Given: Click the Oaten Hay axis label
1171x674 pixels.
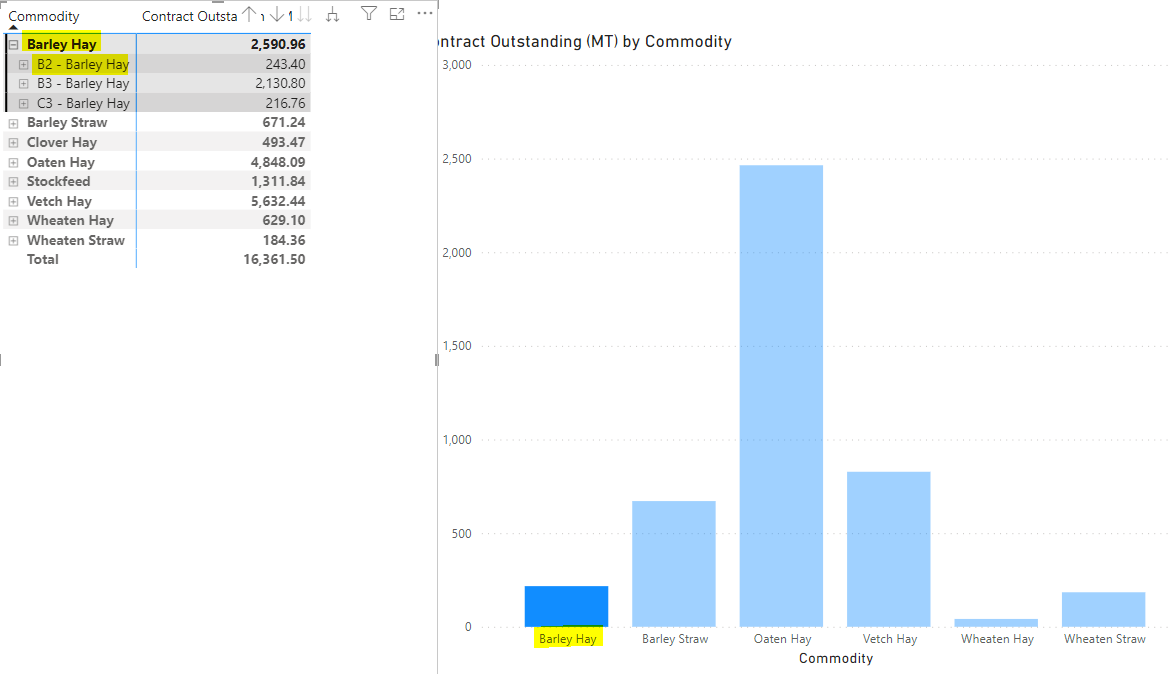Looking at the screenshot, I should (782, 639).
